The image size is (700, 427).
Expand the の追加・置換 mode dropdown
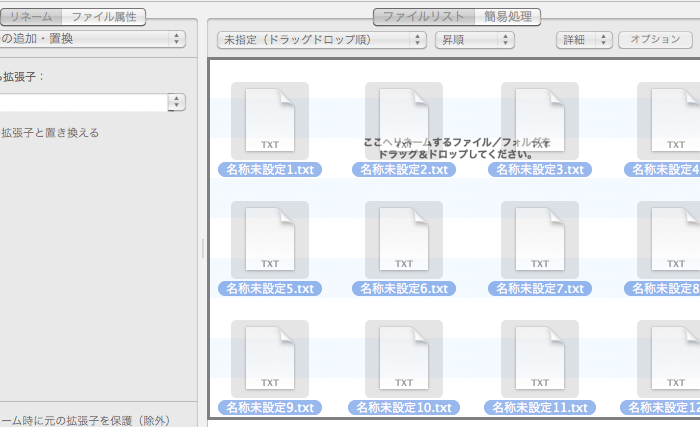pyautogui.click(x=92, y=39)
